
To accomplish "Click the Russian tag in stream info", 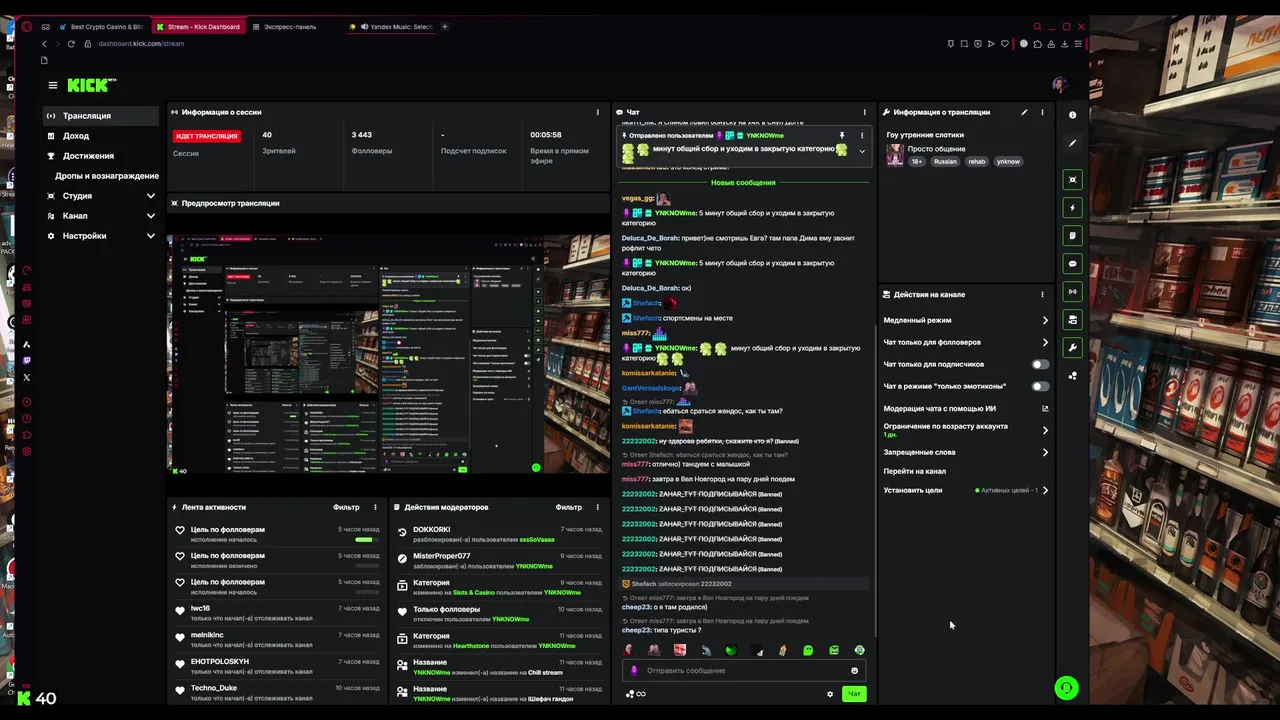I will 945,161.
